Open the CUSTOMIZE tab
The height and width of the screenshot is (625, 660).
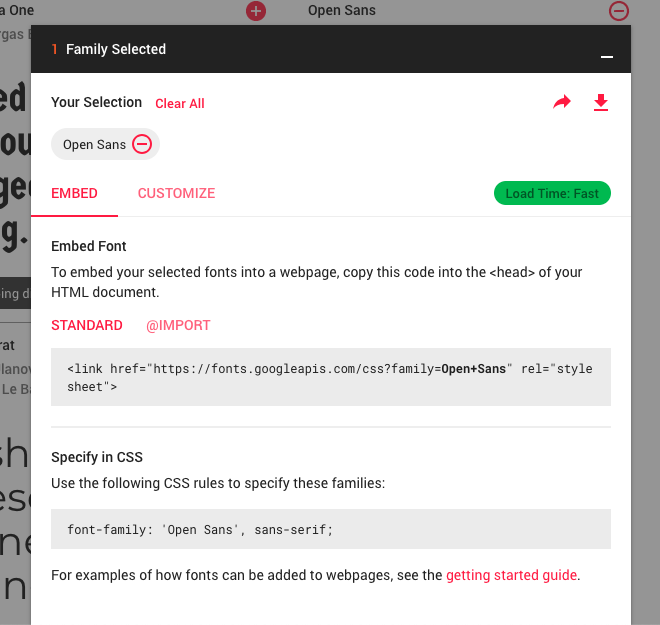click(176, 193)
